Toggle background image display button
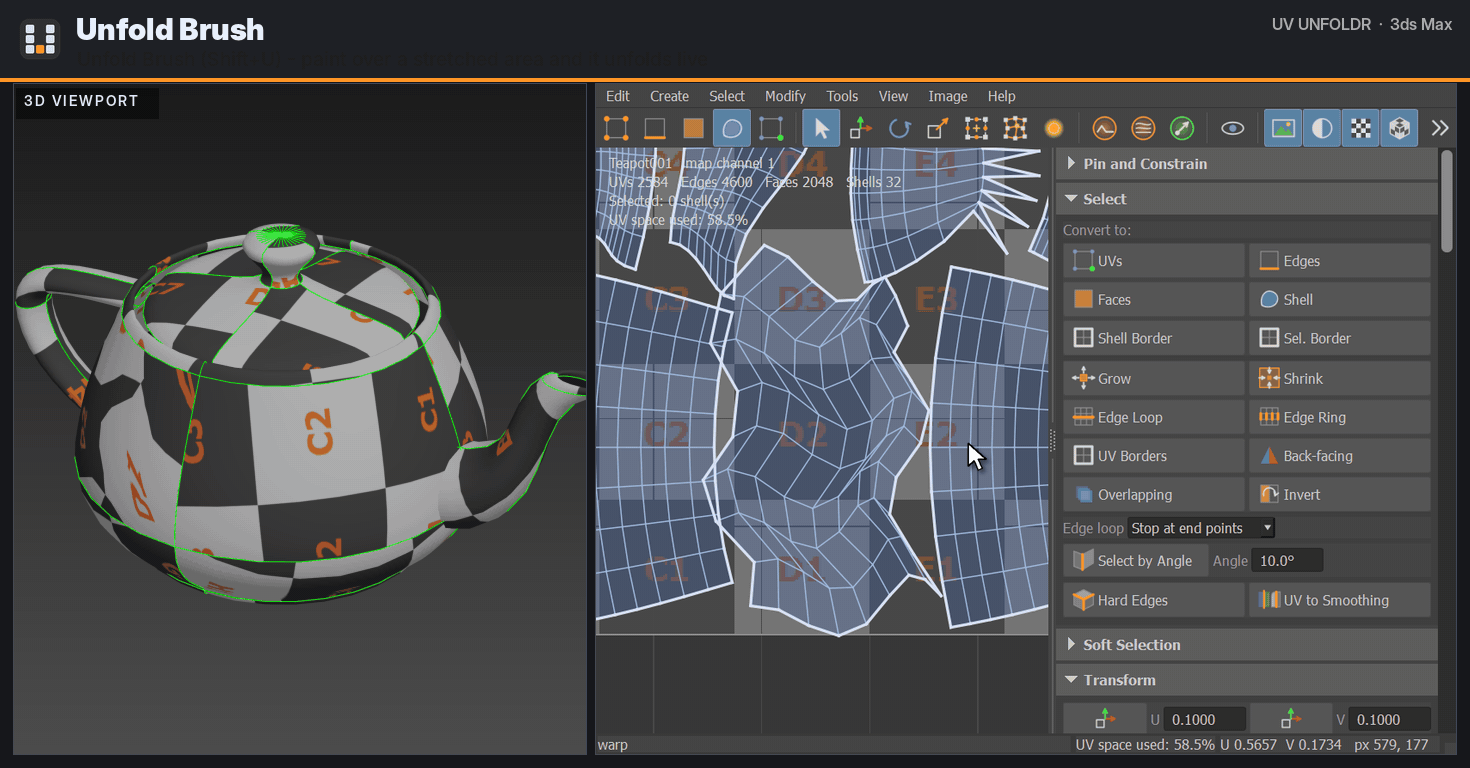1470x768 pixels. click(1283, 128)
